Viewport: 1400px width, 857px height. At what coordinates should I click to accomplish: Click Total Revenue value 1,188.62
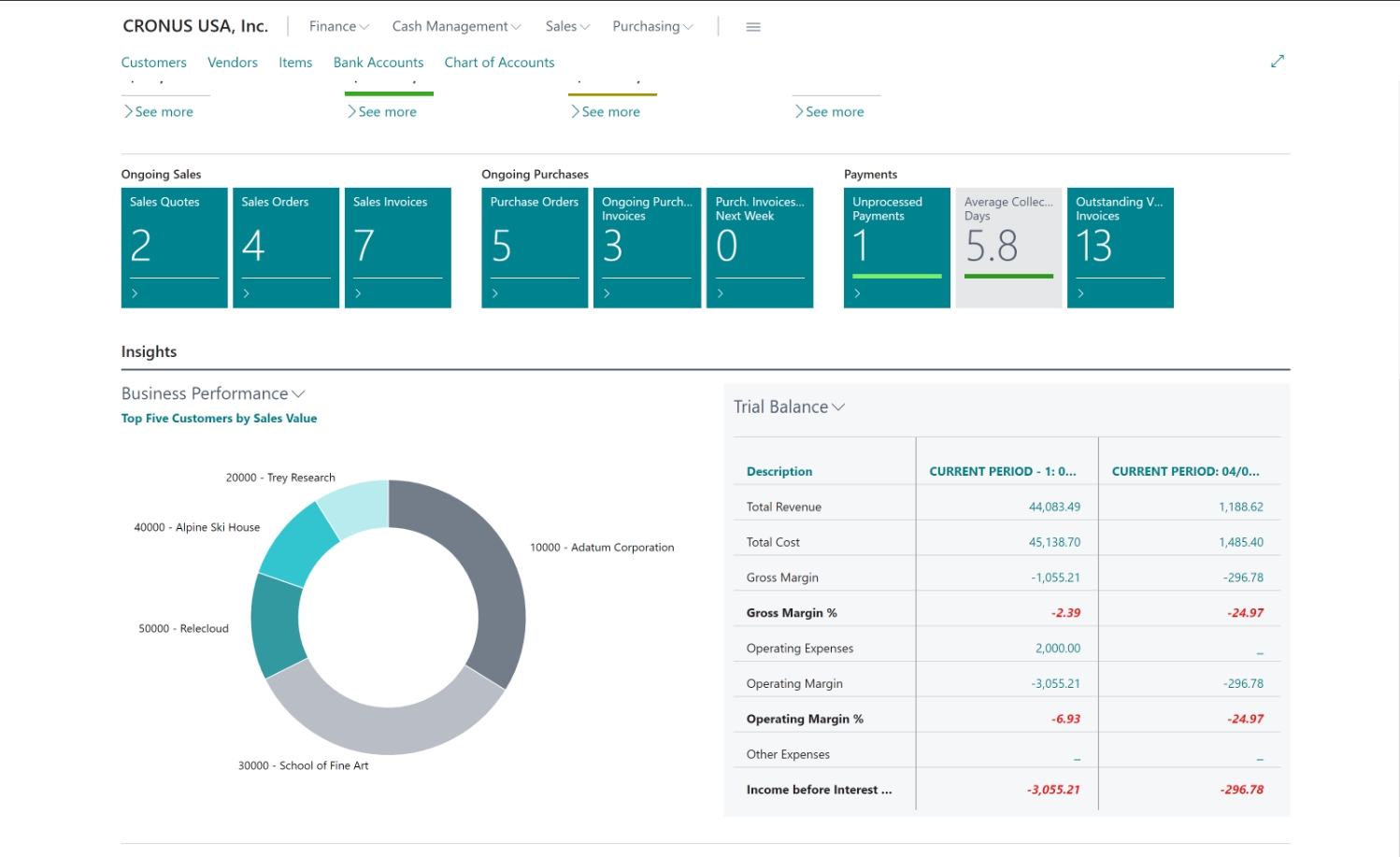[x=1241, y=507]
